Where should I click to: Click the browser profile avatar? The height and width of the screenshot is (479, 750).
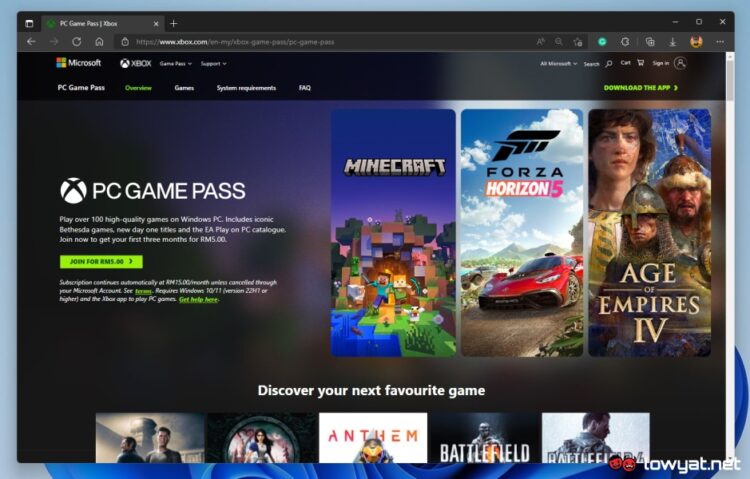[696, 42]
